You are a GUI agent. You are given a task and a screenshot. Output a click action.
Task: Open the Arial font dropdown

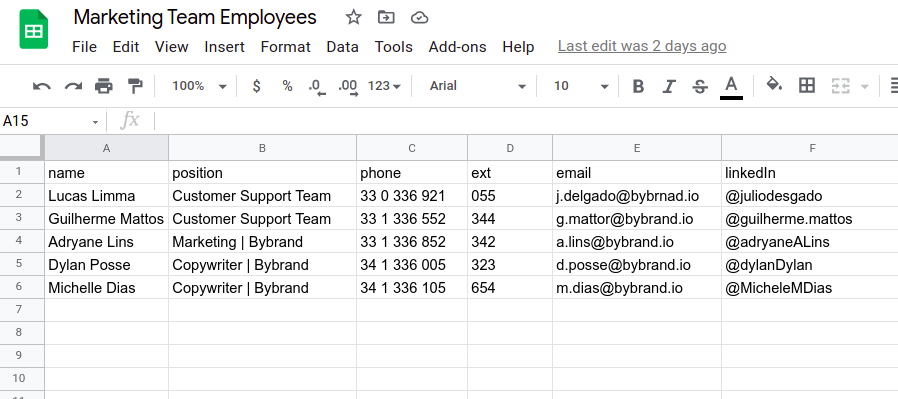click(x=478, y=86)
